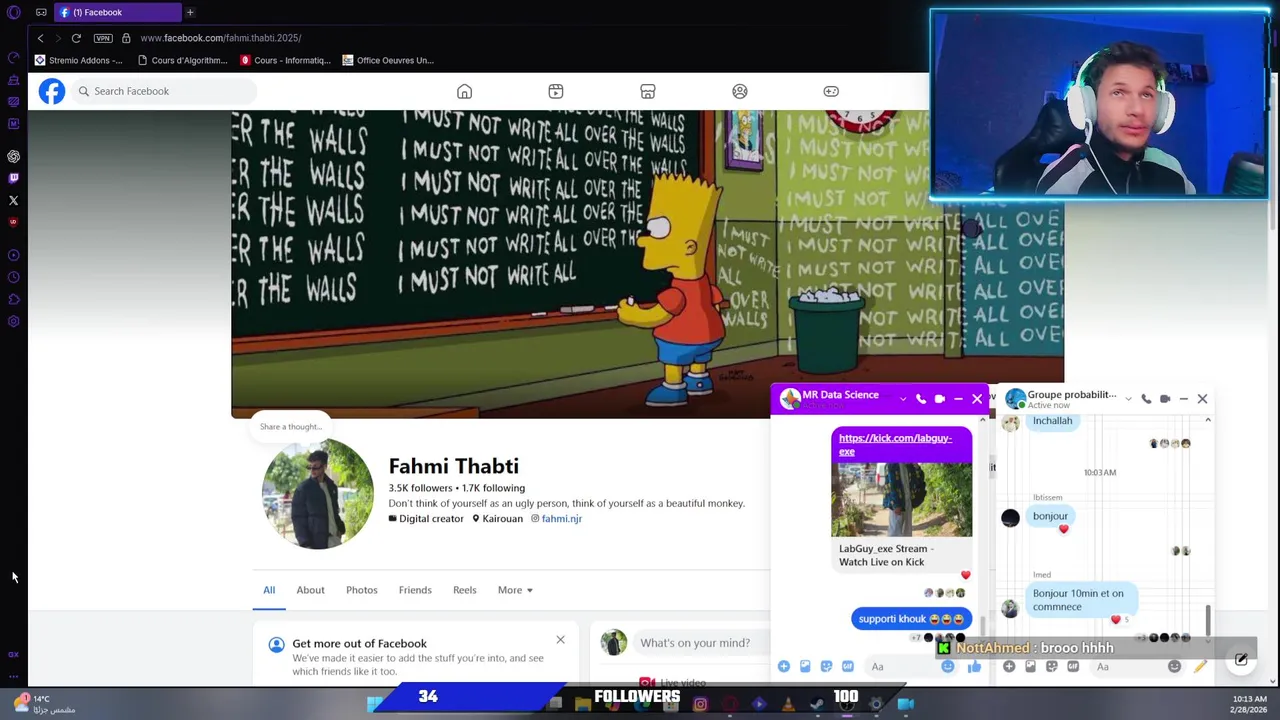Image resolution: width=1280 pixels, height=720 pixels.
Task: Click the 3.5K followers link
Action: (x=420, y=488)
